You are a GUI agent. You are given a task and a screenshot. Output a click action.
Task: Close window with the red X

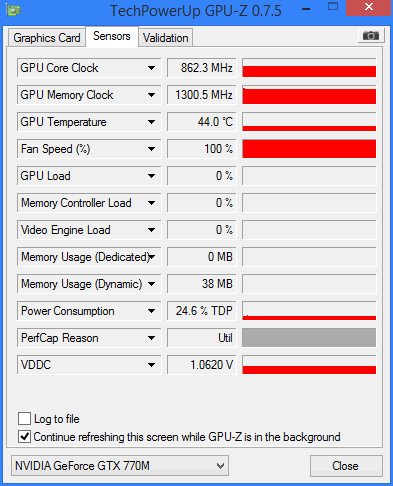coord(369,7)
